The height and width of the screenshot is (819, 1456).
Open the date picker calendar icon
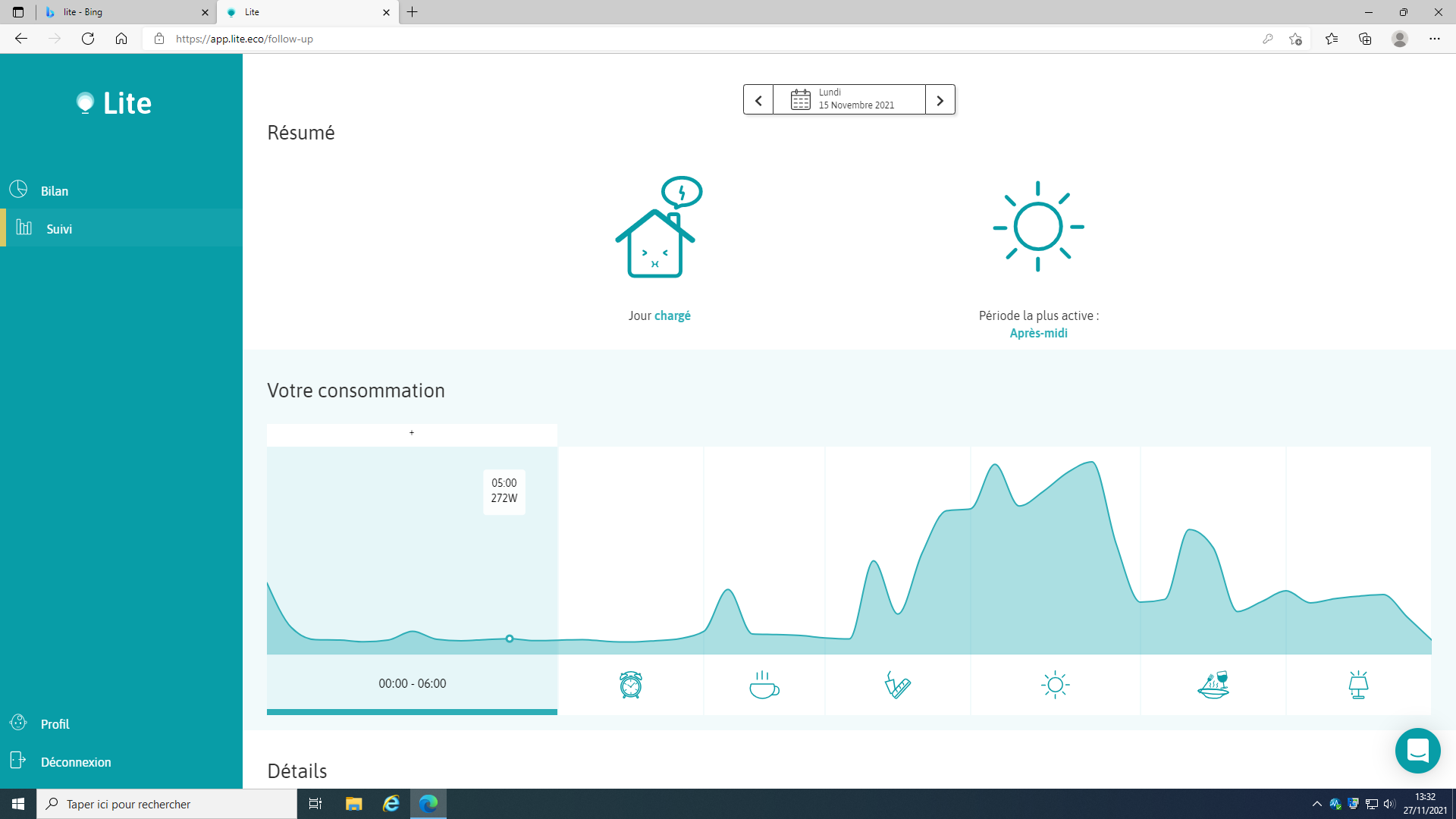(801, 99)
